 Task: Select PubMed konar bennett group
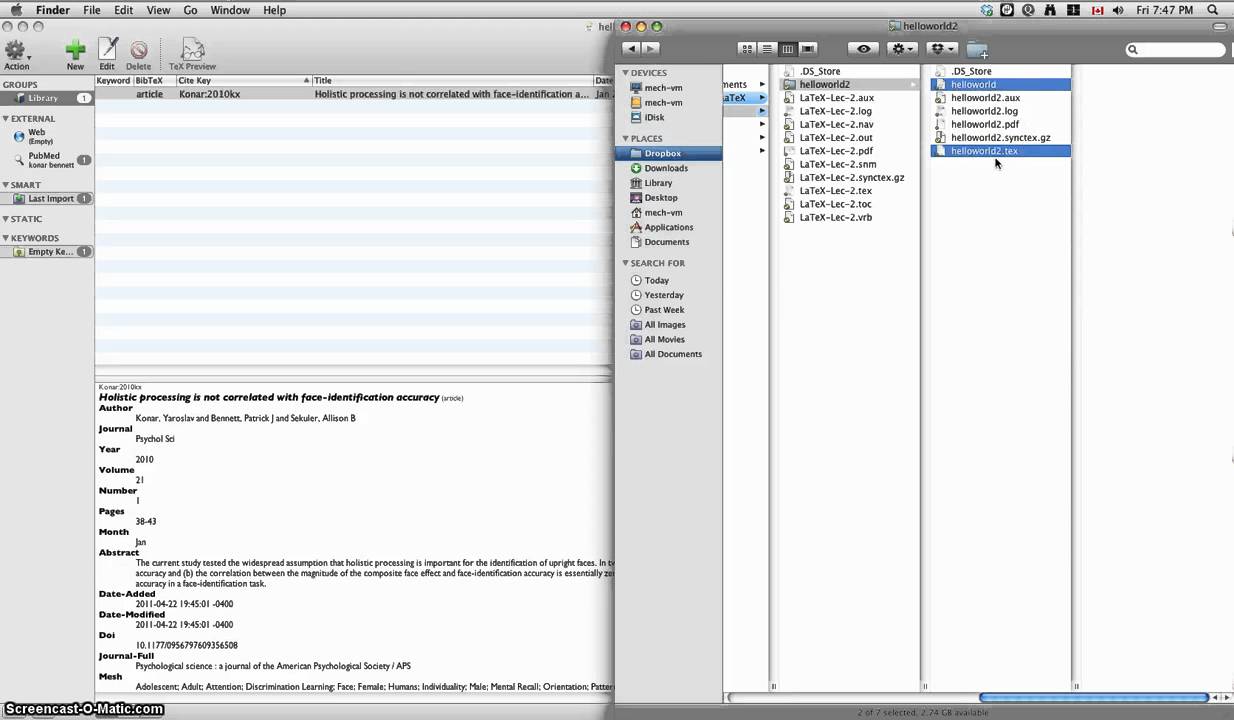coord(47,160)
